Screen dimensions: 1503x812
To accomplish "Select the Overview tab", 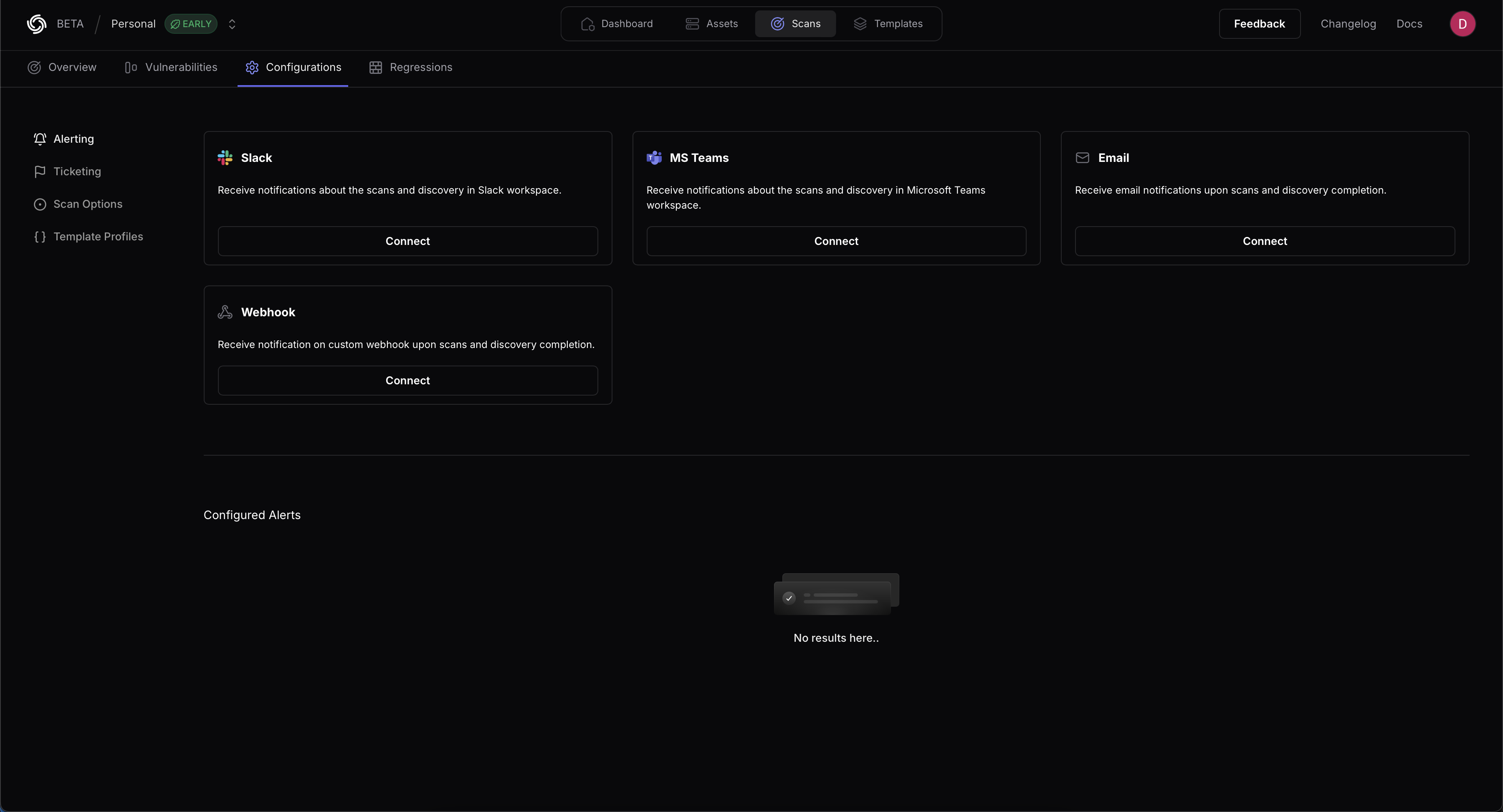I will (x=62, y=68).
